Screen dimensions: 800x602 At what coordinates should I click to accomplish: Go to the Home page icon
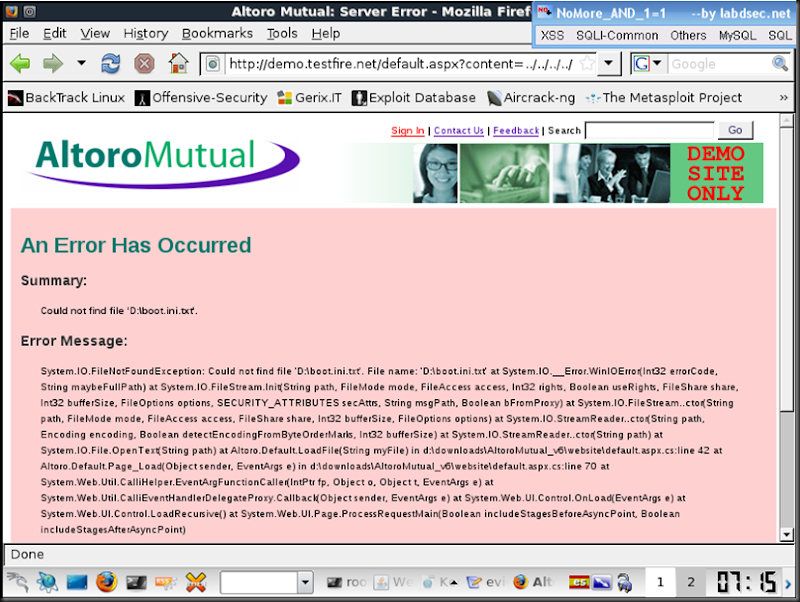179,64
